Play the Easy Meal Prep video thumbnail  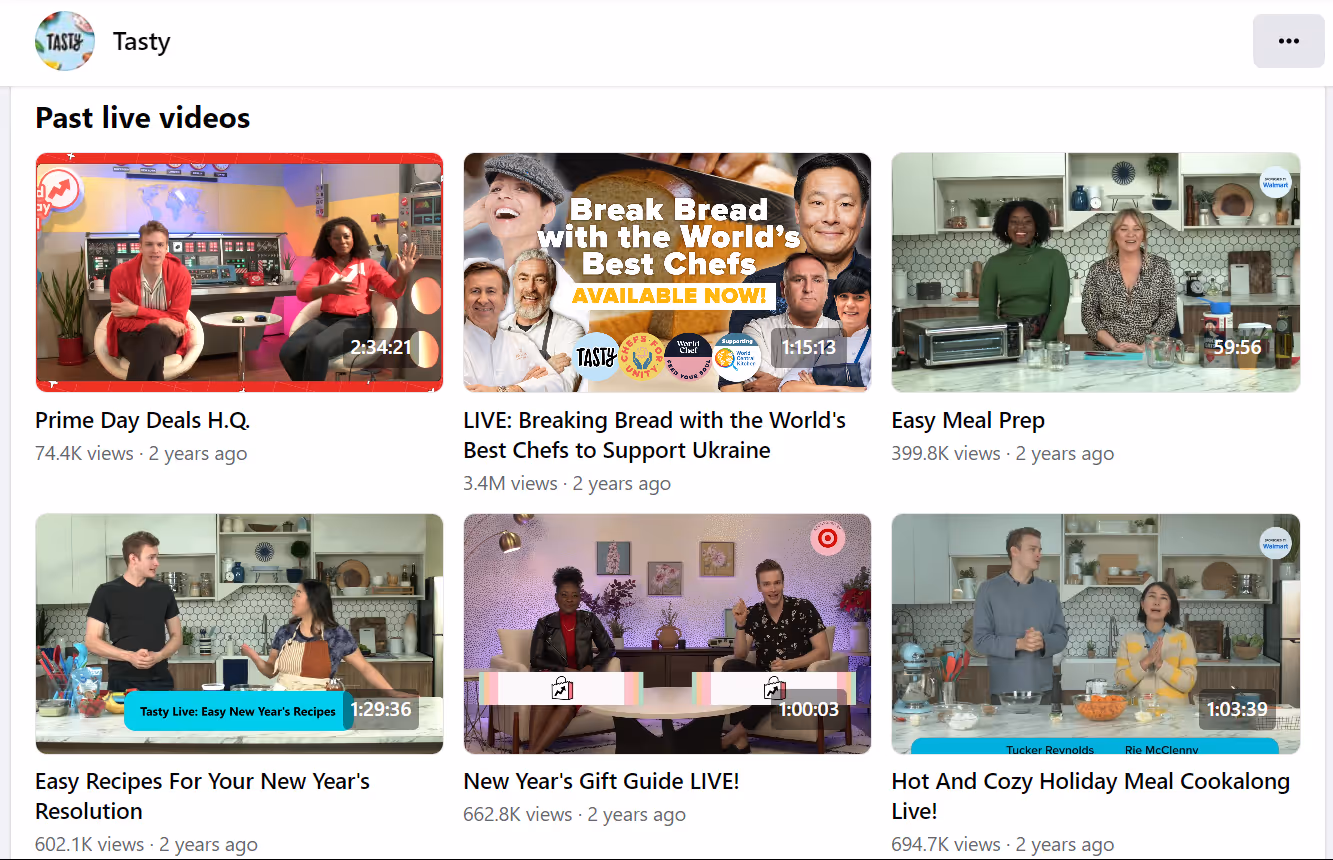click(1096, 272)
